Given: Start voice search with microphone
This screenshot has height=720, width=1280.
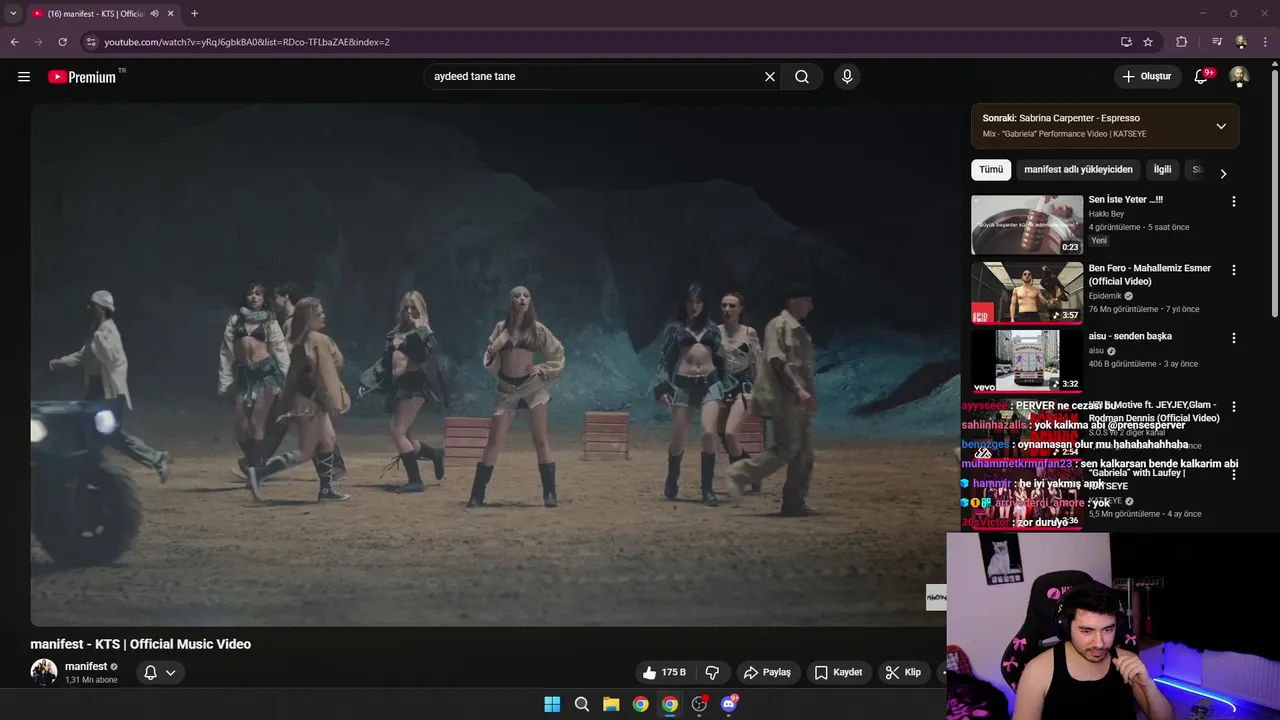Looking at the screenshot, I should tap(847, 77).
